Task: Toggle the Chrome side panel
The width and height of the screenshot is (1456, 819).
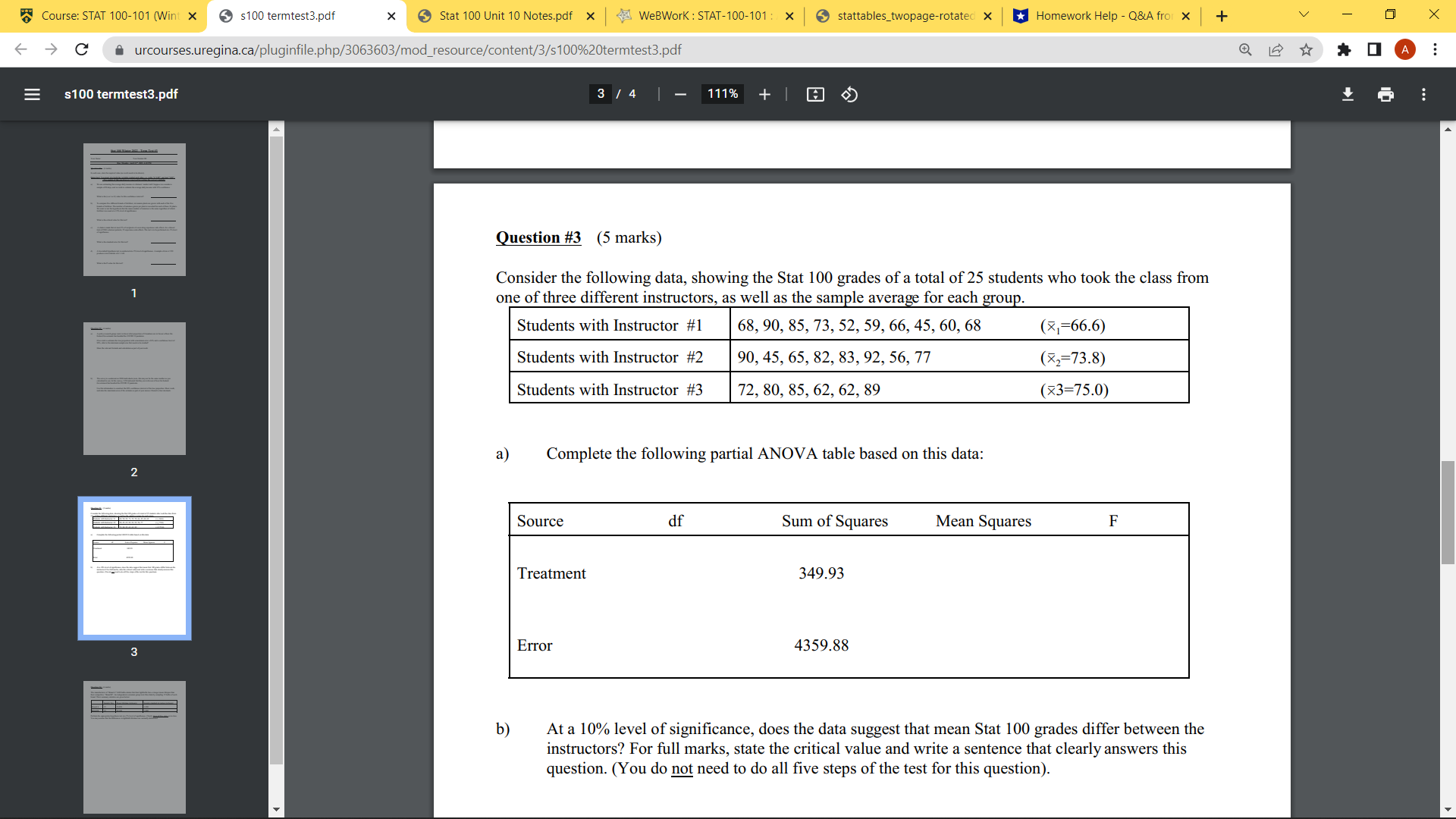Action: coord(1374,50)
